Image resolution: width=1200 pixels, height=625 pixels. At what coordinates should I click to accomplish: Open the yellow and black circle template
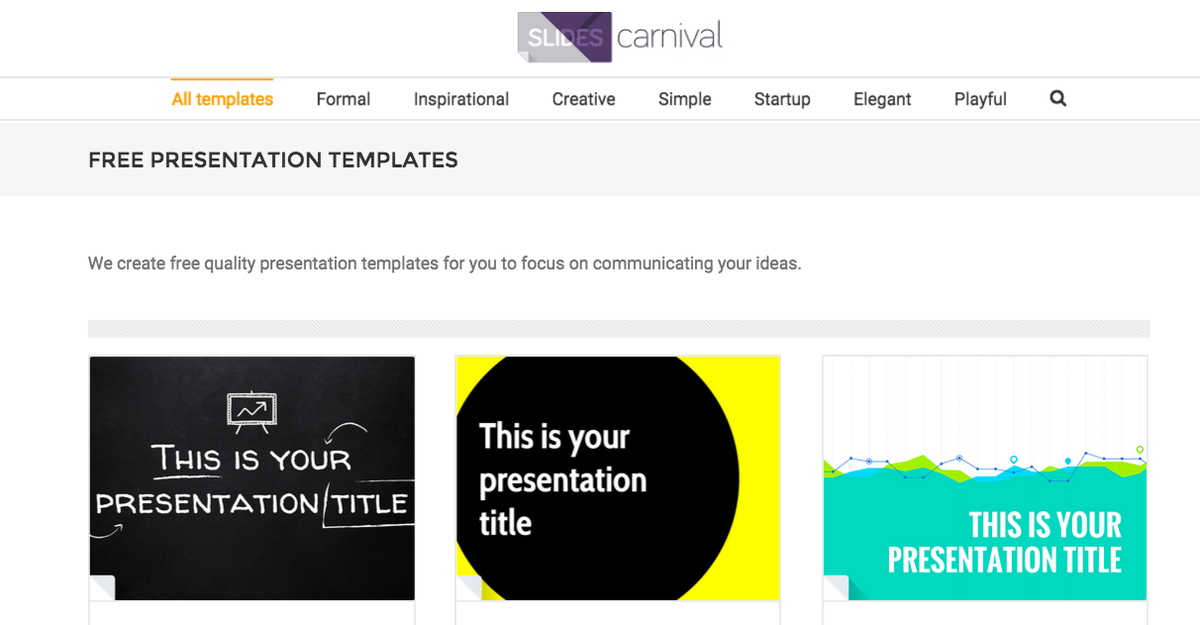point(618,478)
